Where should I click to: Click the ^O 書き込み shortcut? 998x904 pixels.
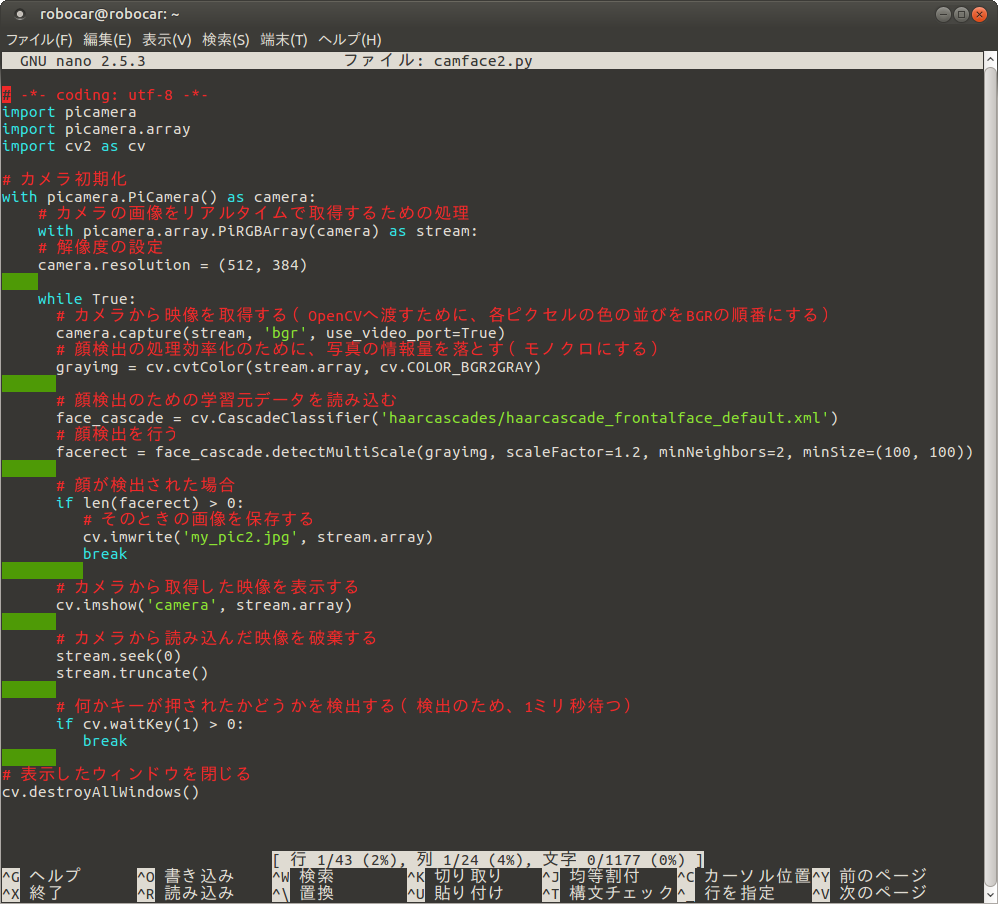[x=186, y=876]
